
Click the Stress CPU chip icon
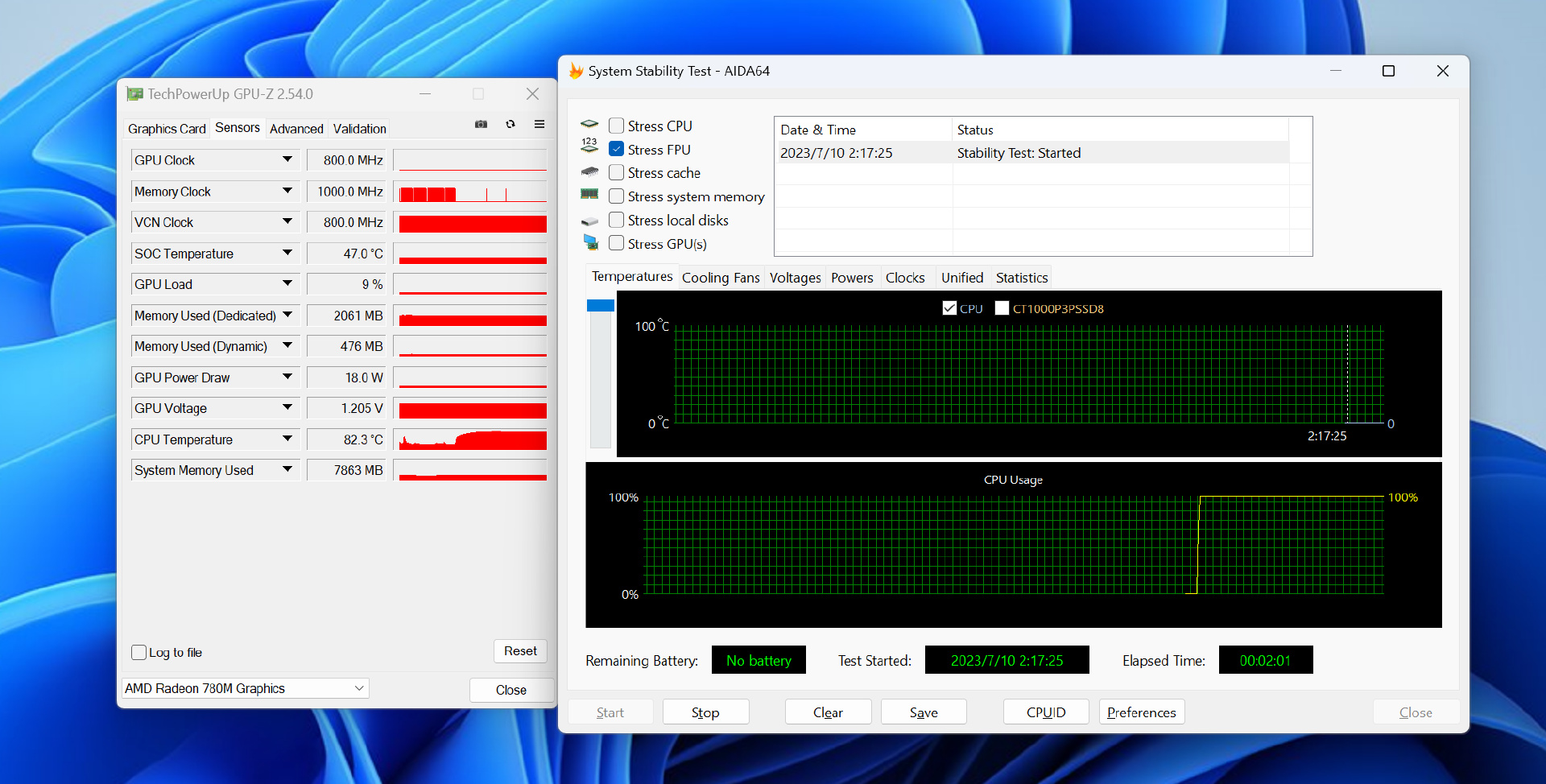pos(589,124)
